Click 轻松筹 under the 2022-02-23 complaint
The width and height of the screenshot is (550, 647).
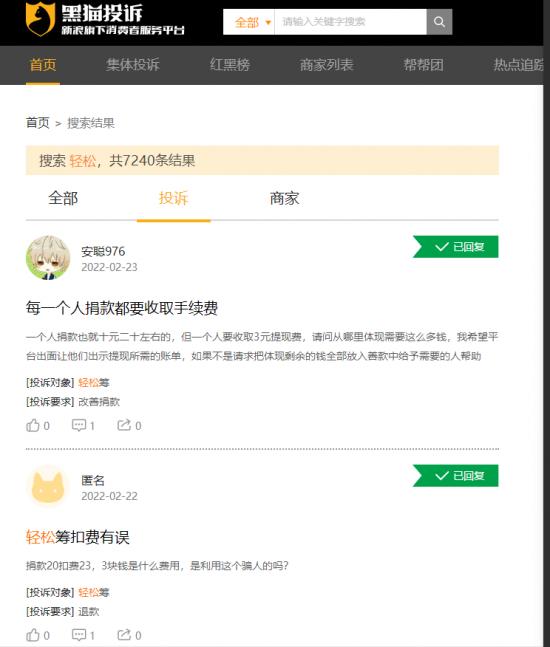click(x=94, y=383)
